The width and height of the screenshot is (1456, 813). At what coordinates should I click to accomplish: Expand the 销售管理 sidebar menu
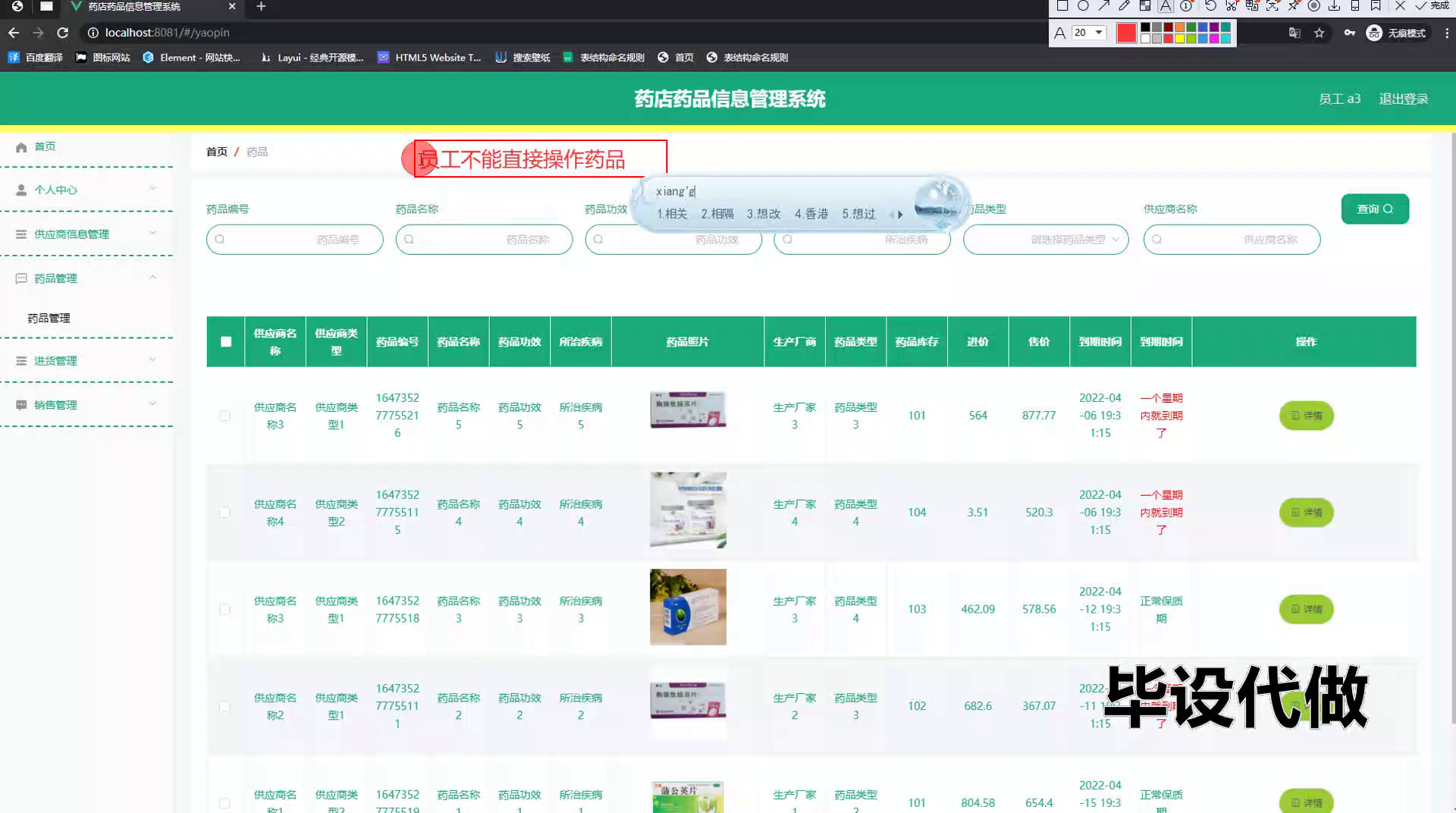click(86, 404)
